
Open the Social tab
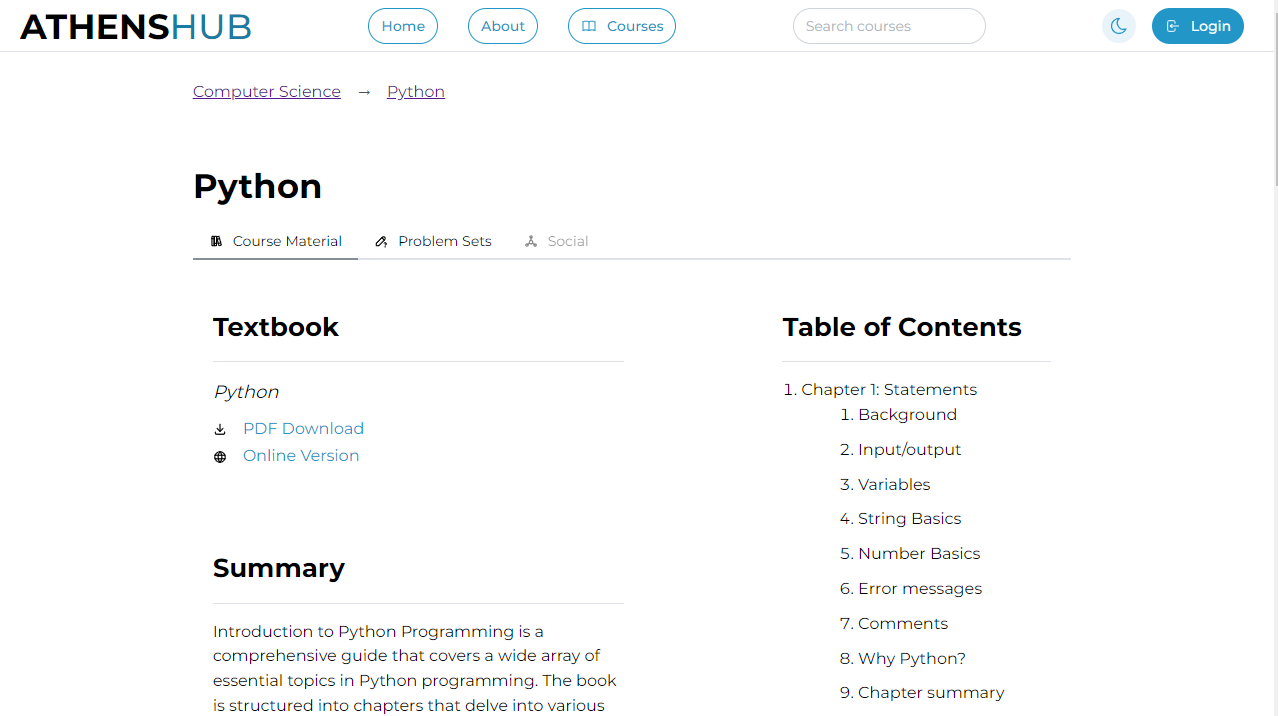tap(567, 241)
